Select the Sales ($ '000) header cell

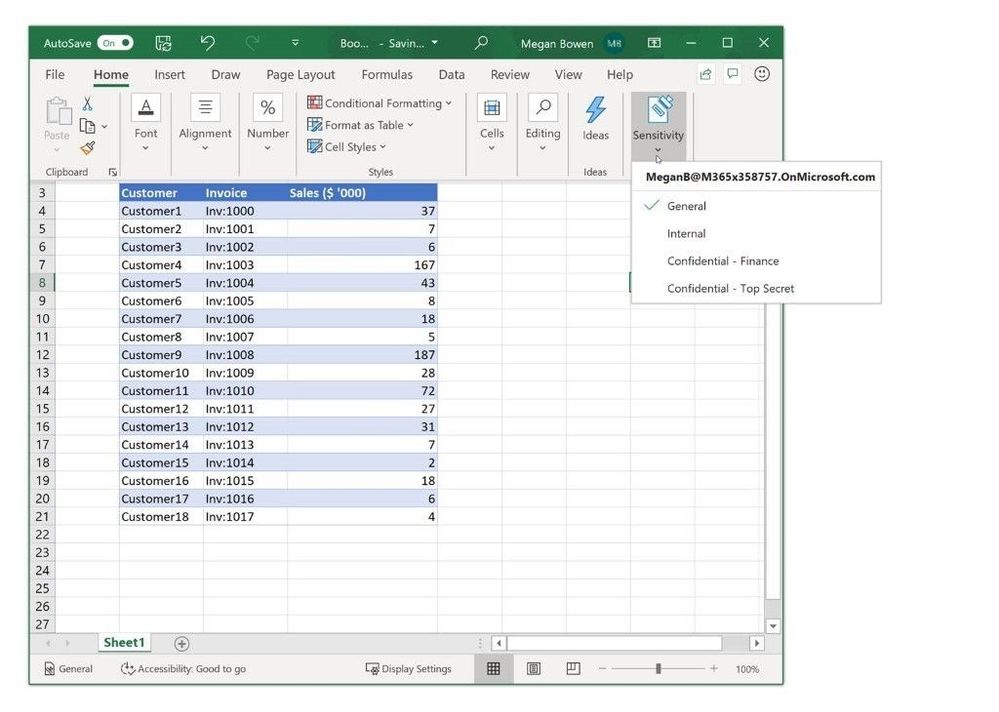[362, 193]
